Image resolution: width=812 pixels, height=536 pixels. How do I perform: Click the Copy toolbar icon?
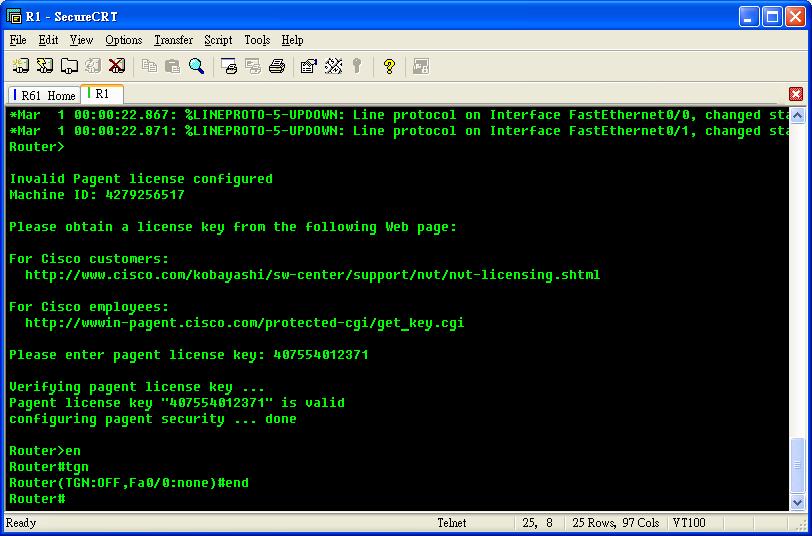tap(149, 66)
